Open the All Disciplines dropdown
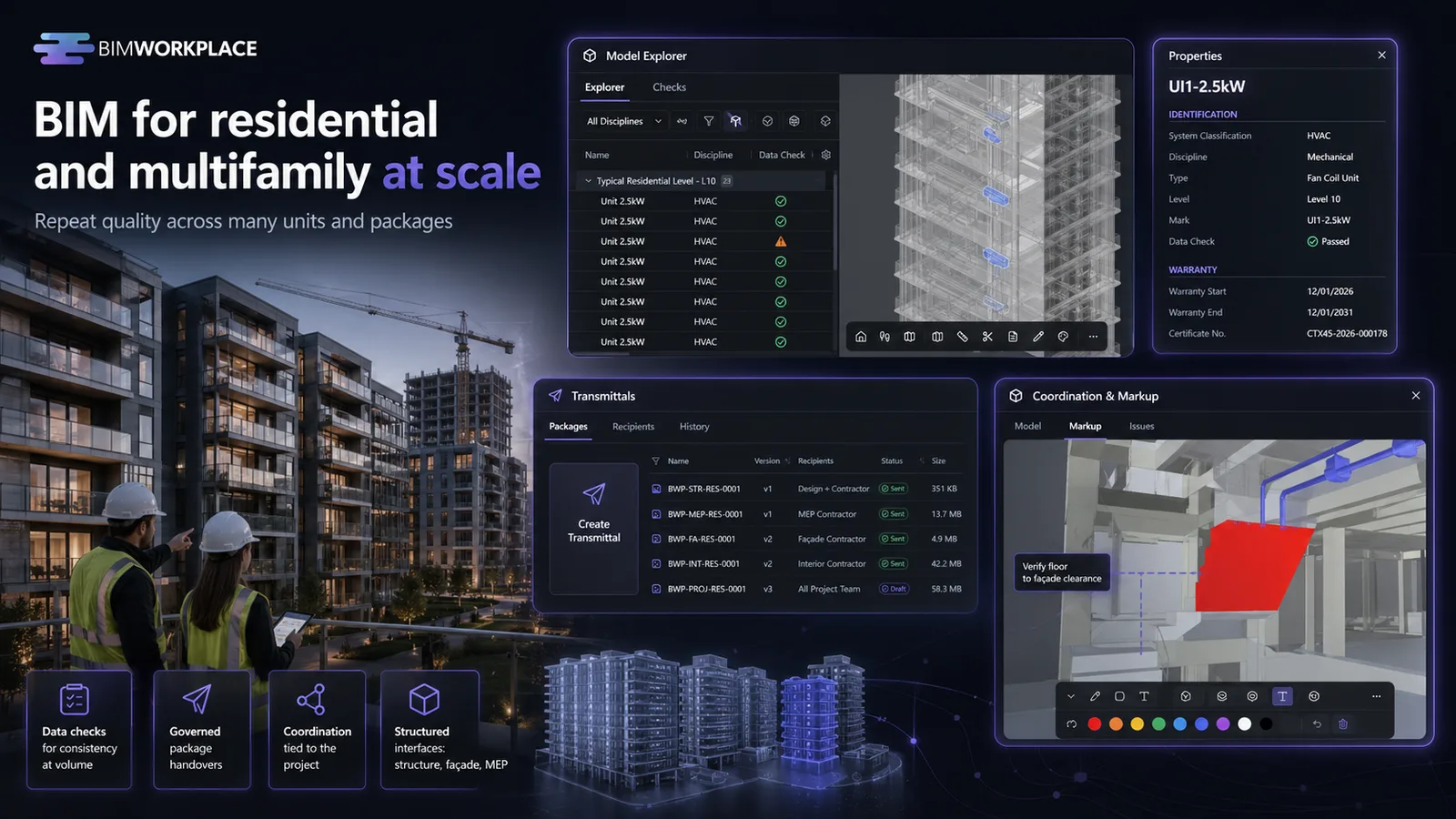The height and width of the screenshot is (819, 1456). coord(623,121)
